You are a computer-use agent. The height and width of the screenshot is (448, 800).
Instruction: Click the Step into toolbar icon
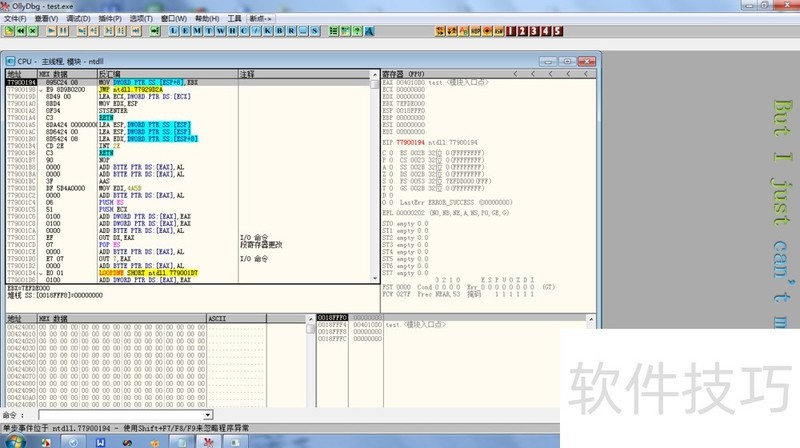(82, 31)
